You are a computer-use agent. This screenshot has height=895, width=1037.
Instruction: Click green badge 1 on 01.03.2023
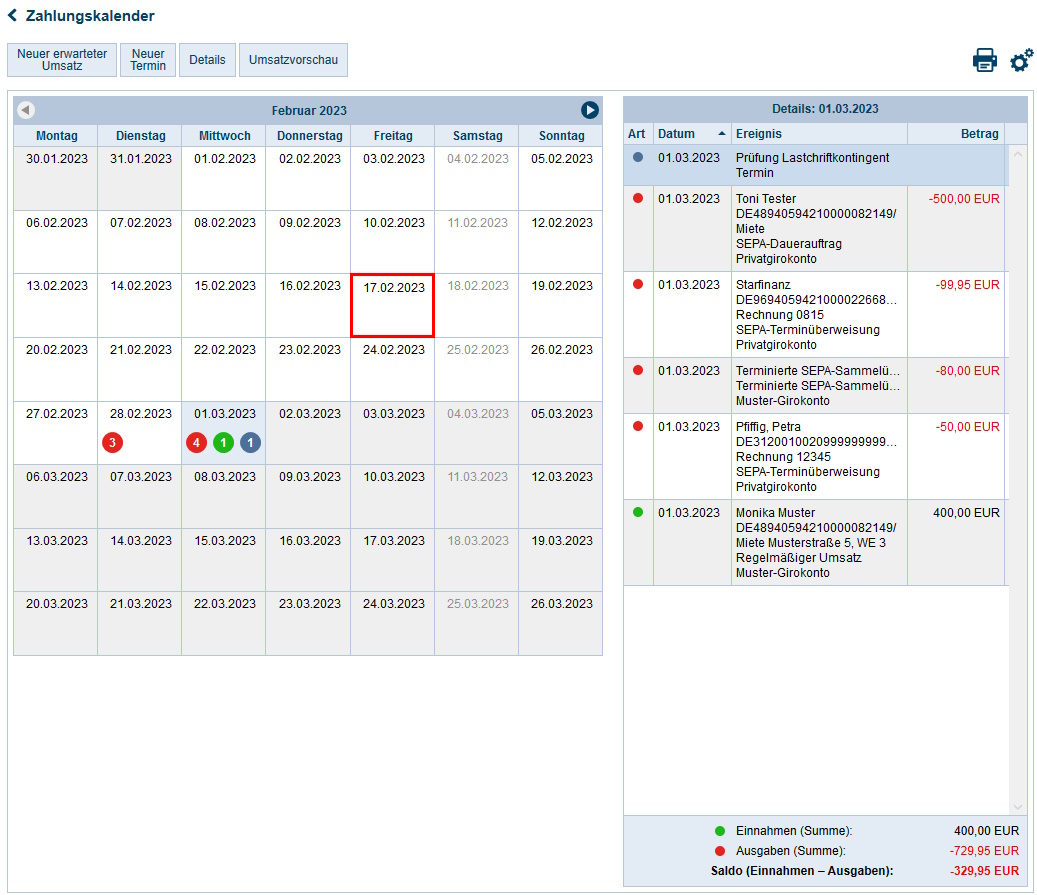[223, 442]
